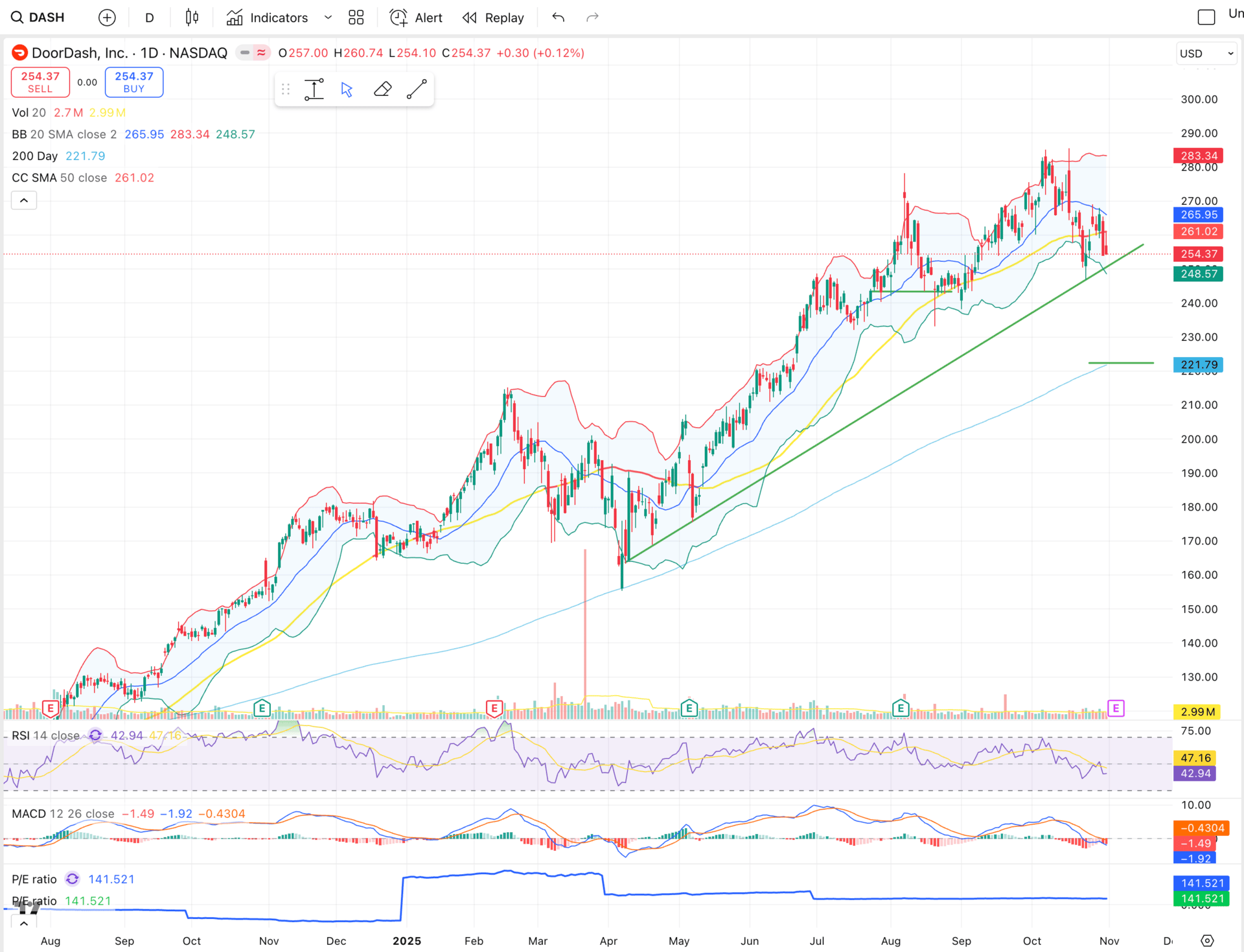Select the measure text cursor tool

314,89
